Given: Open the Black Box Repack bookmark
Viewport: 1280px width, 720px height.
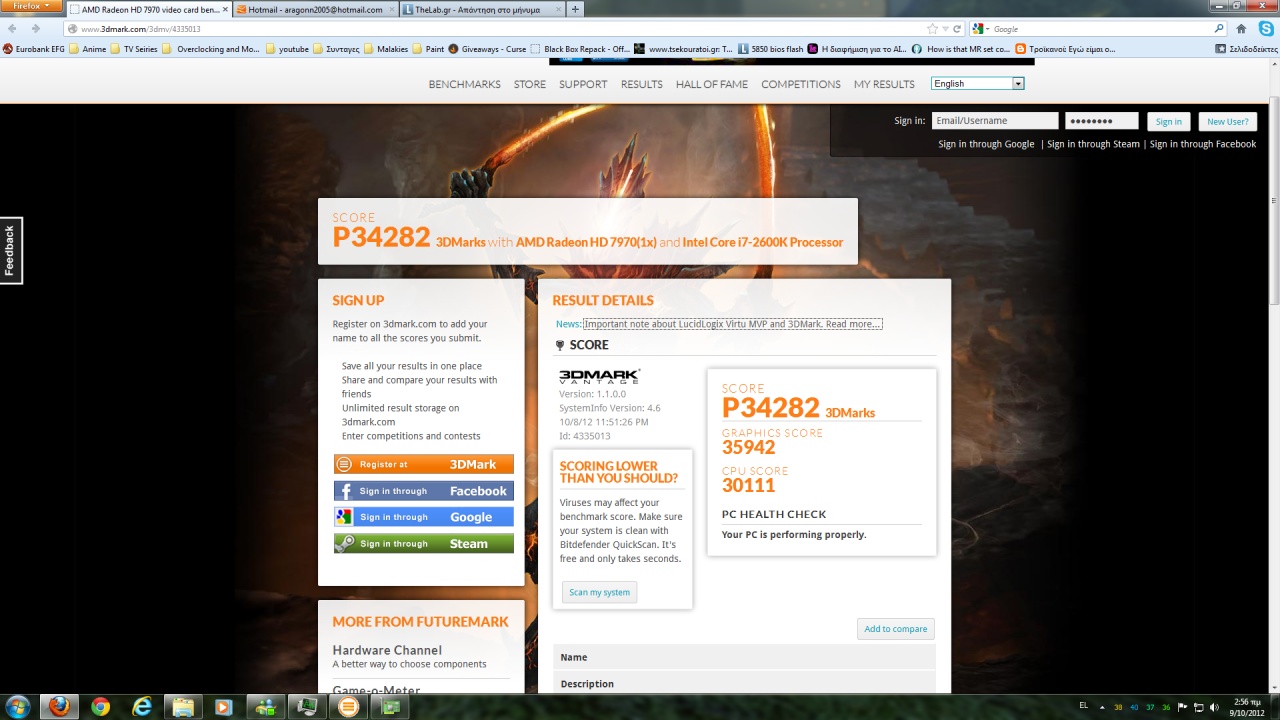Looking at the screenshot, I should (x=581, y=48).
